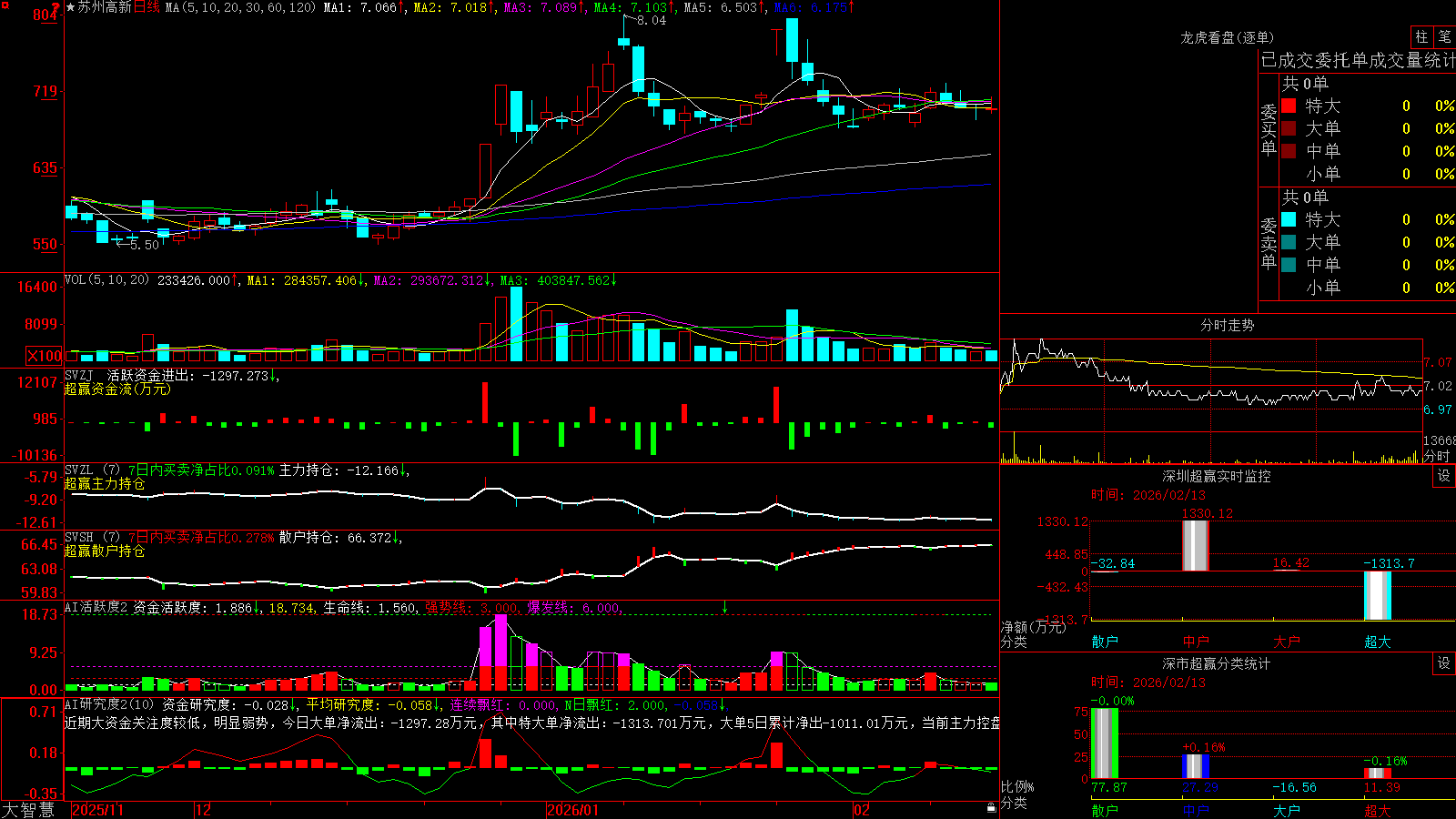Click the 强势线: 3.000 value
This screenshot has width=1456, height=819.
472,607
